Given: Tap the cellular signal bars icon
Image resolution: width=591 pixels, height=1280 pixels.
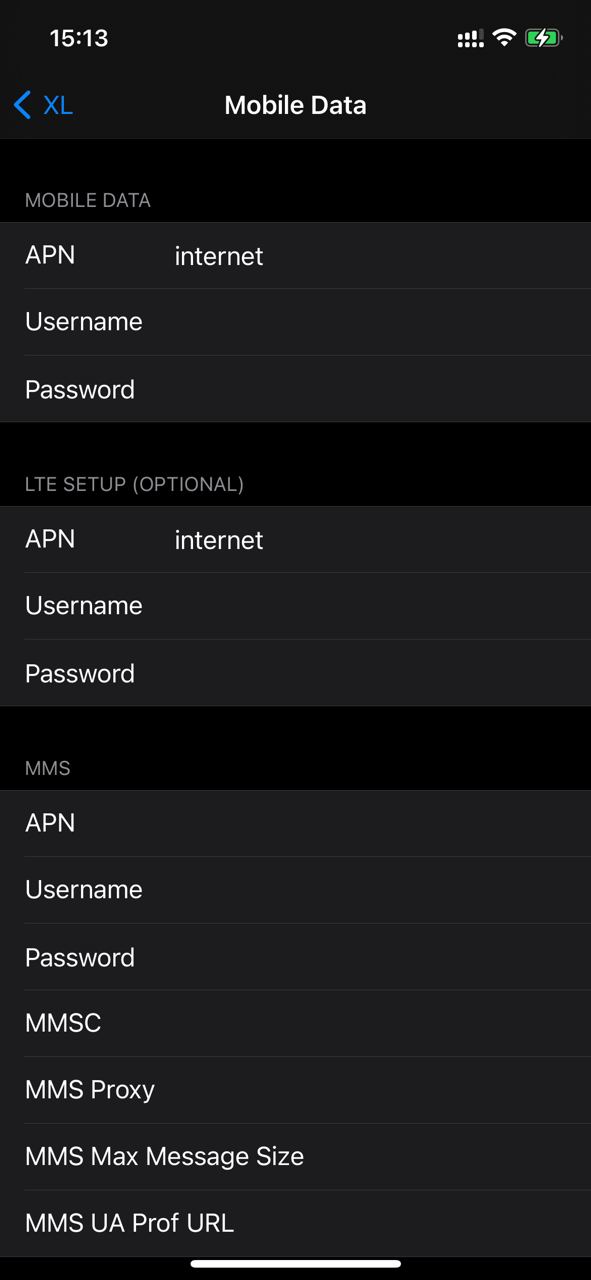Looking at the screenshot, I should [470, 39].
